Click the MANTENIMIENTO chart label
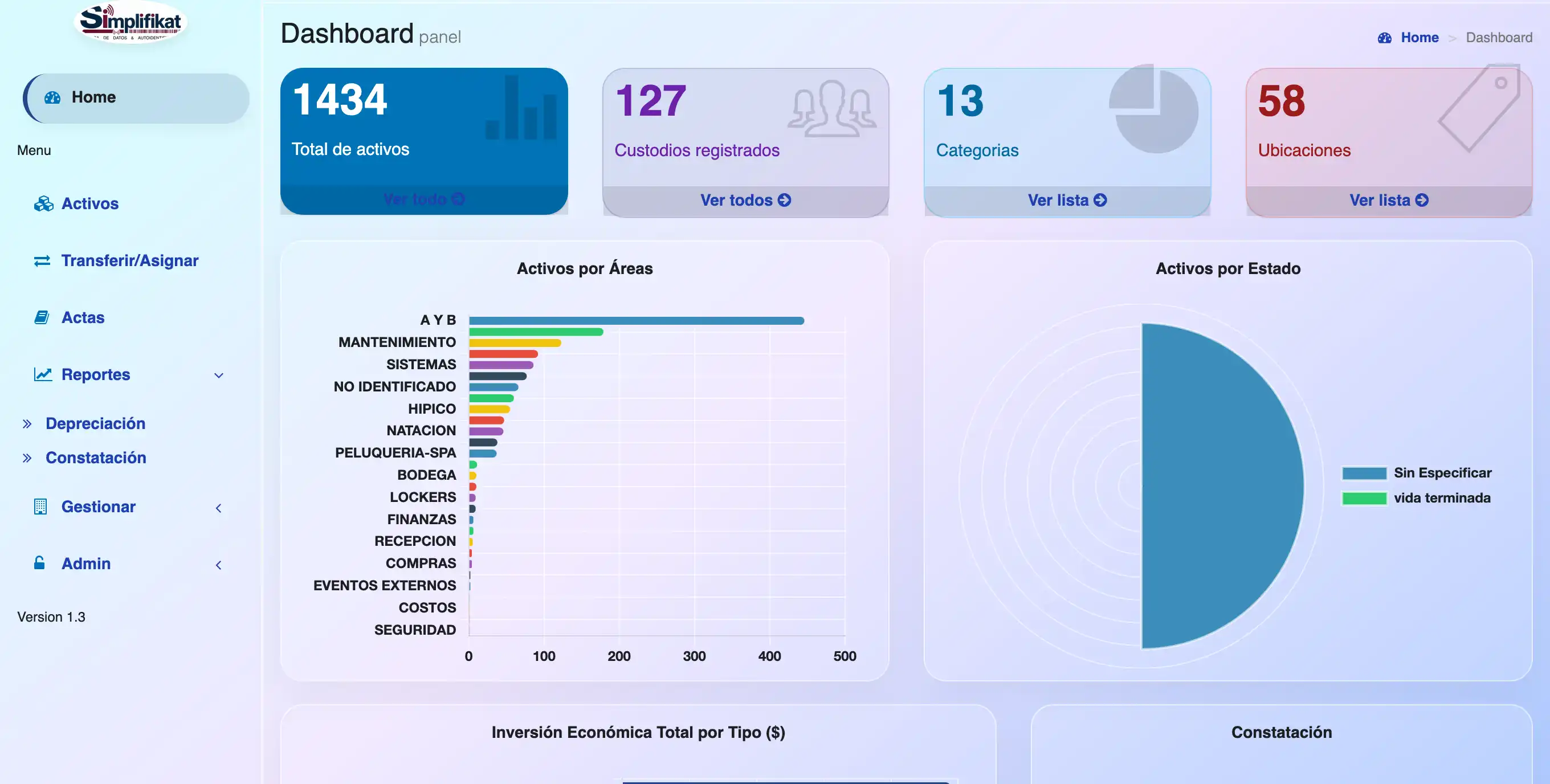Viewport: 1550px width, 784px height. point(397,342)
